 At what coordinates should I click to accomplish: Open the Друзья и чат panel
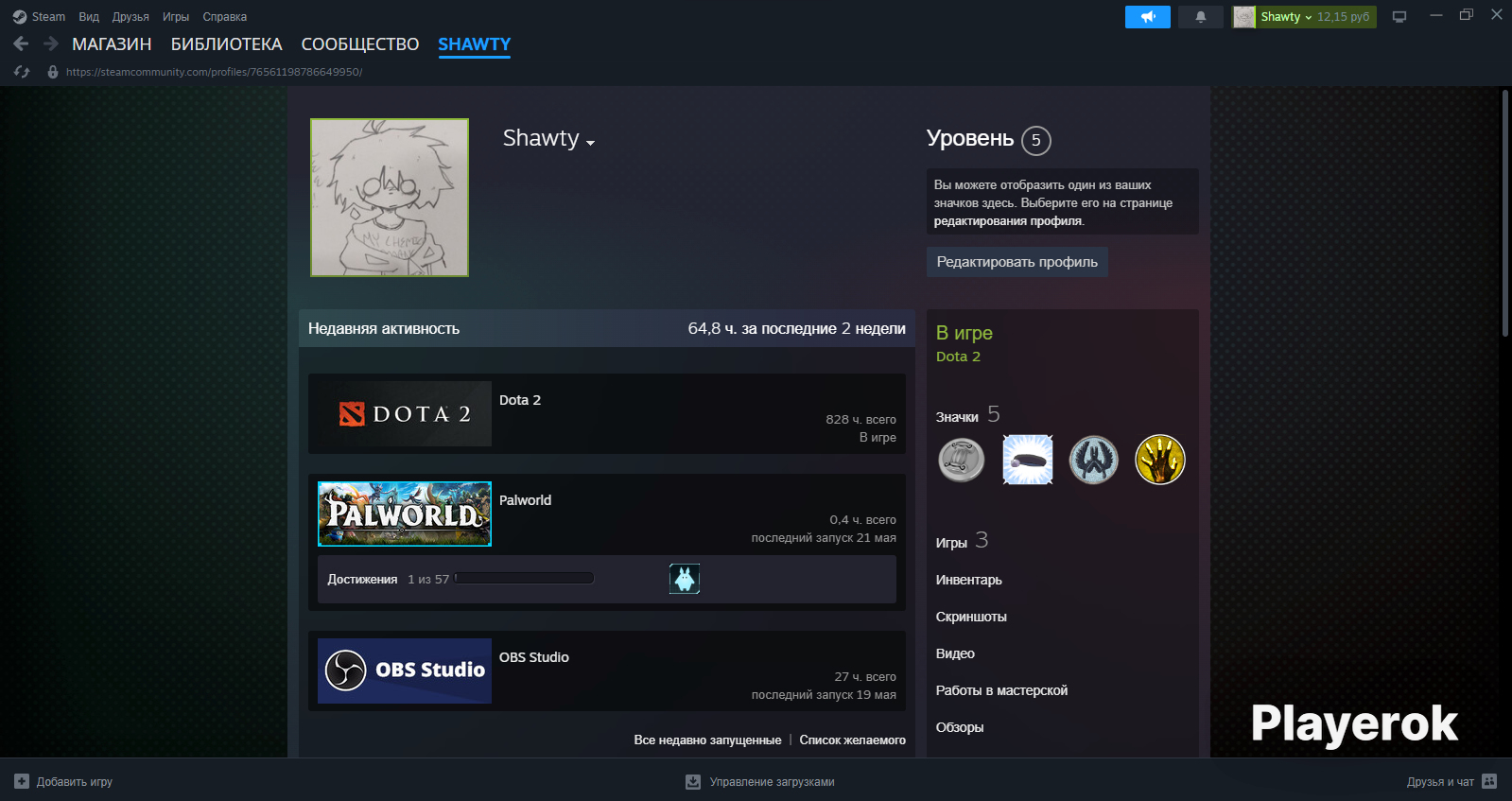pyautogui.click(x=1451, y=782)
